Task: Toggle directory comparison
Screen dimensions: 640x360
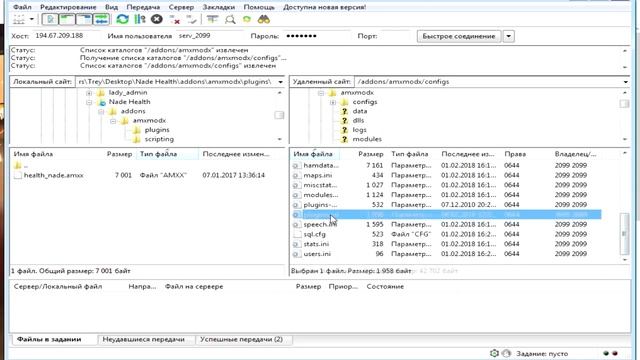Action: tap(230, 19)
